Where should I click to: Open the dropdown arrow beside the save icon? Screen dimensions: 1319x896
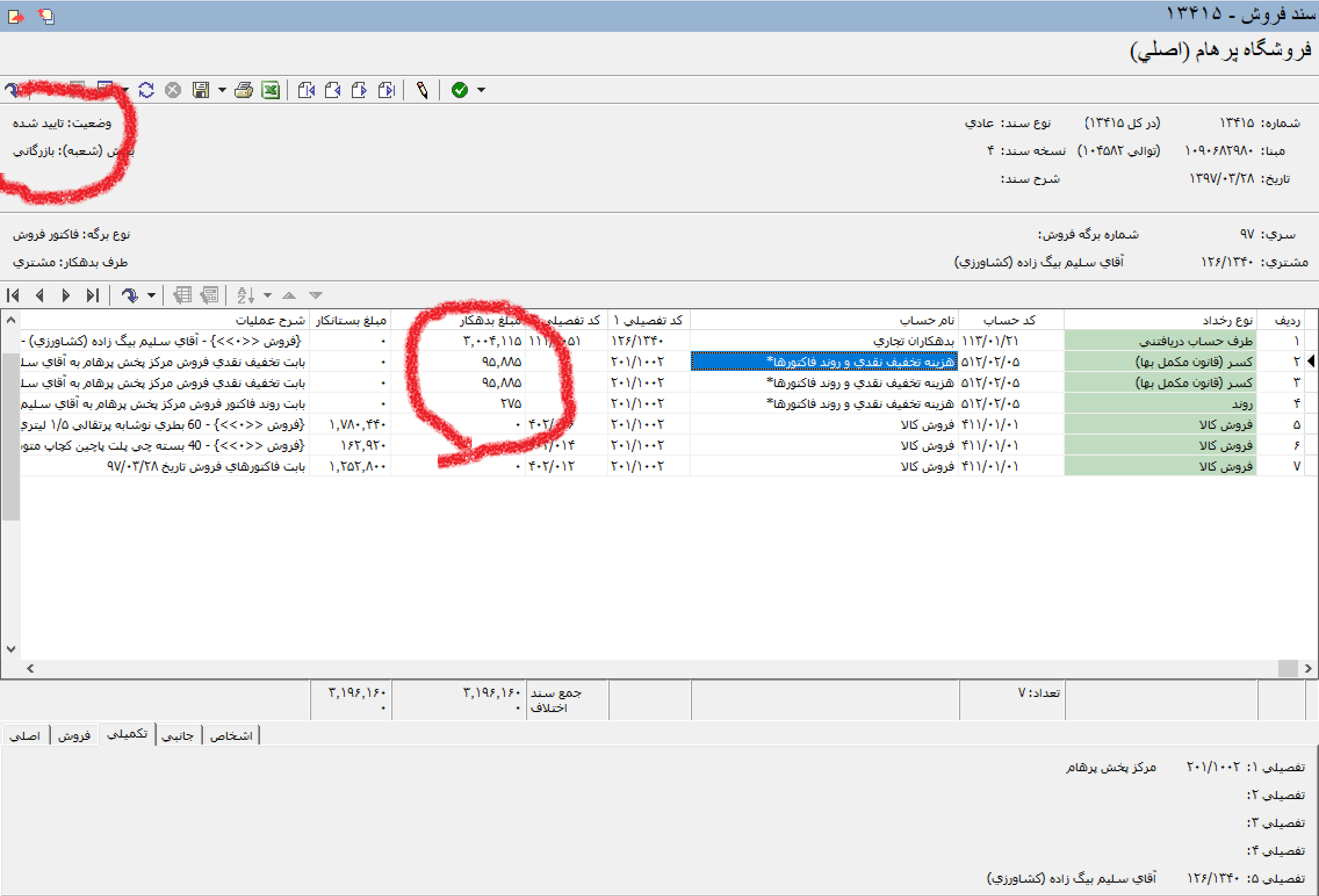(222, 90)
